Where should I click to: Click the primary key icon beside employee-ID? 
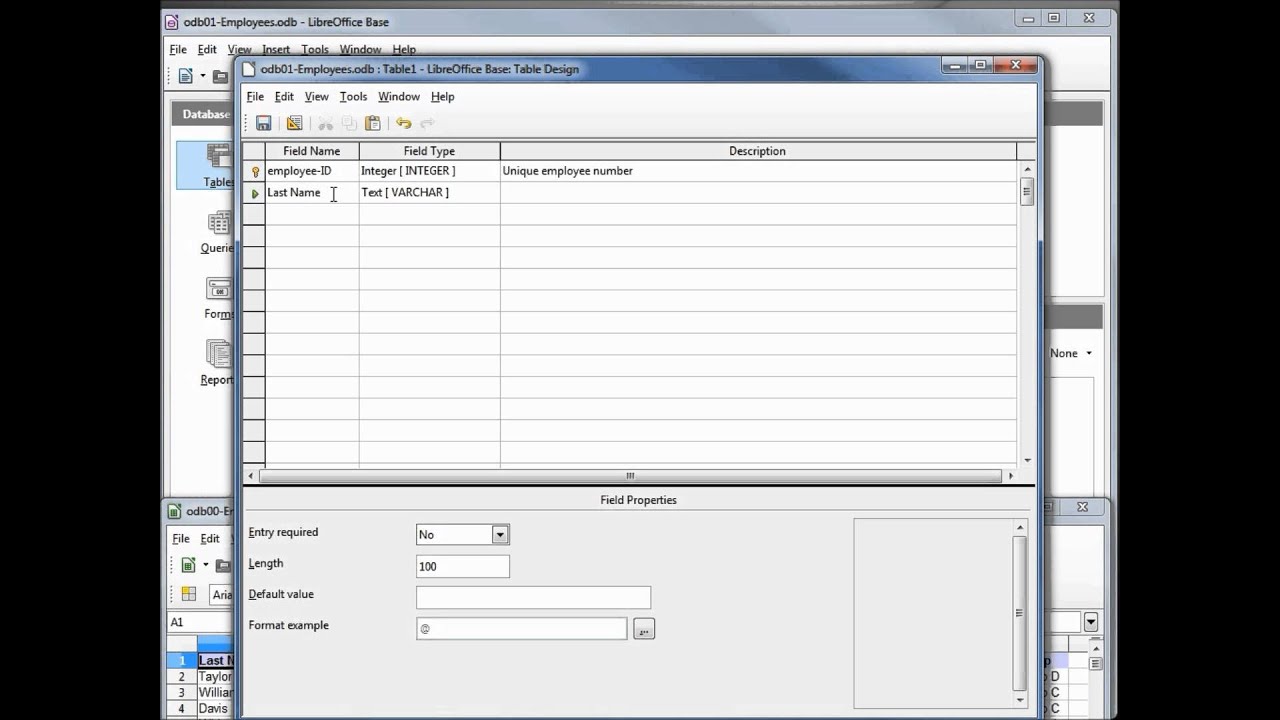click(x=255, y=171)
